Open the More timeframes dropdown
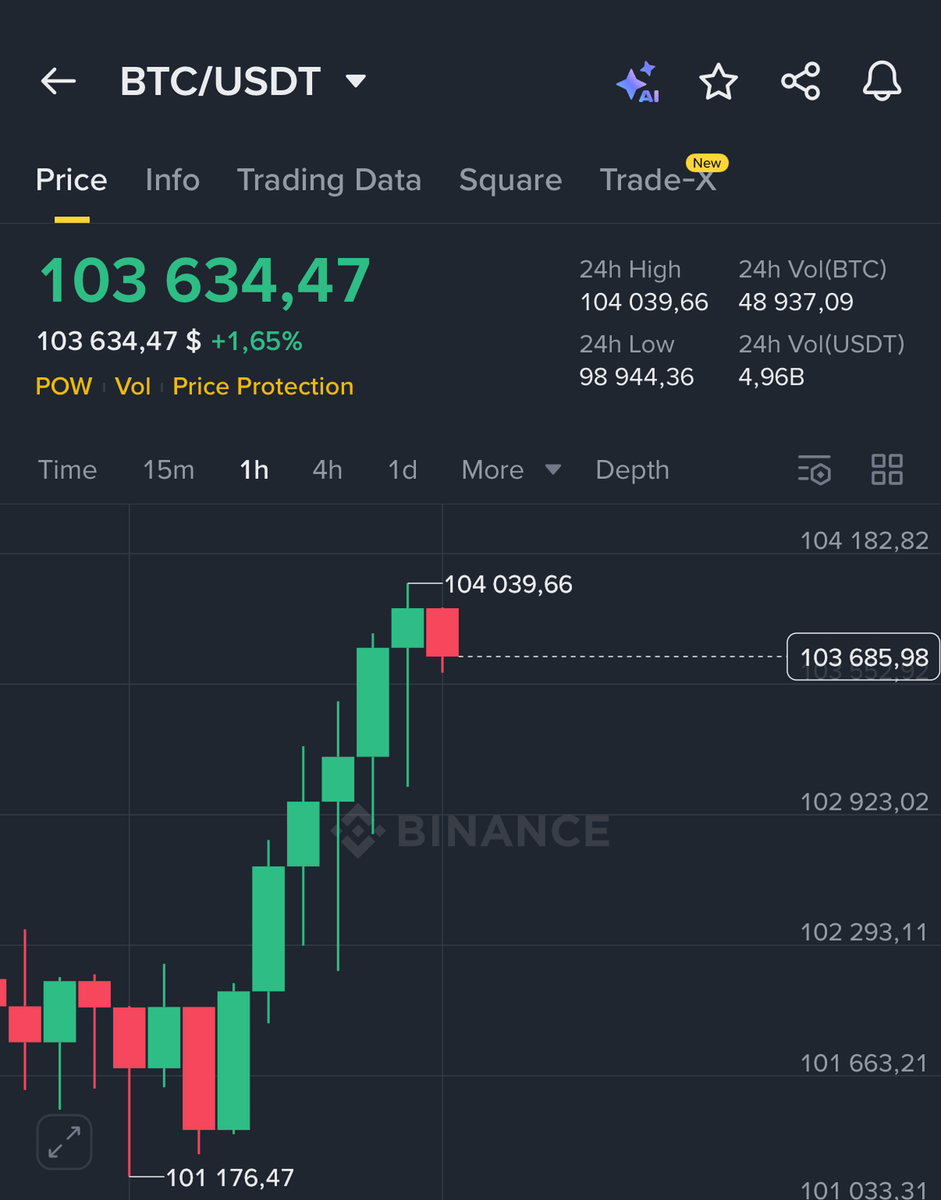 pos(511,470)
